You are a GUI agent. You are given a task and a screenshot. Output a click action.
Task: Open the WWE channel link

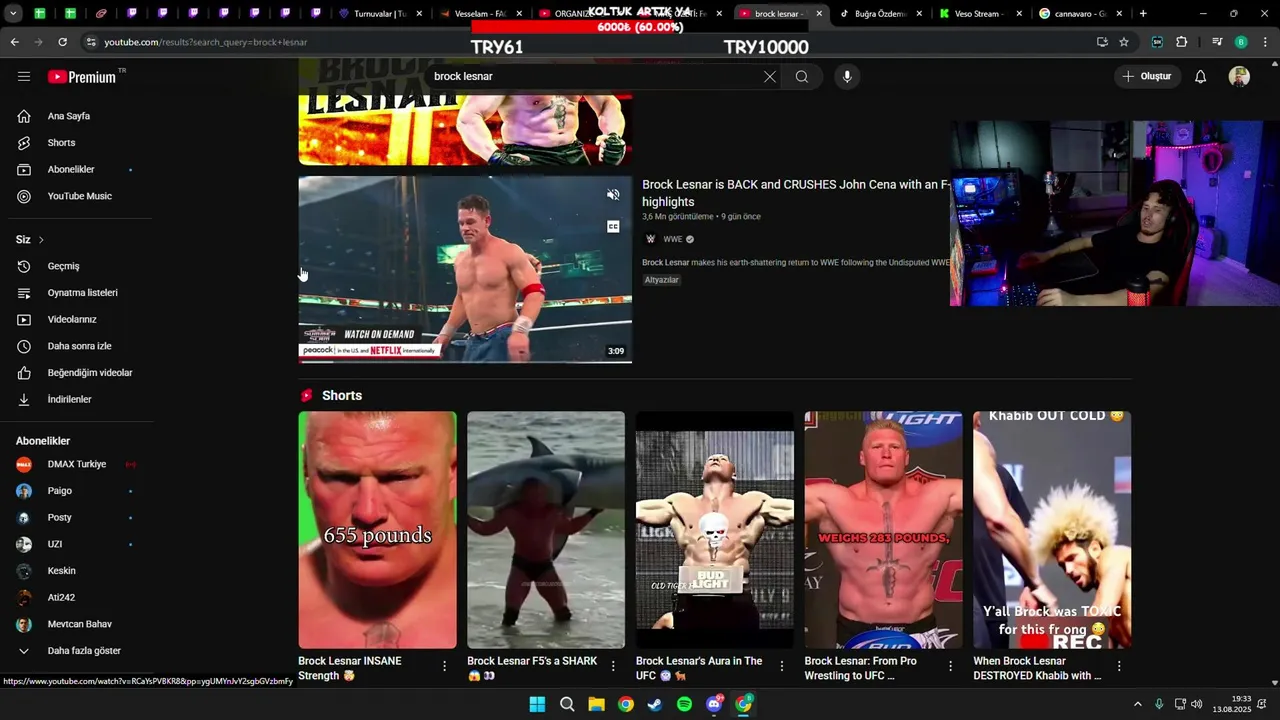(672, 240)
